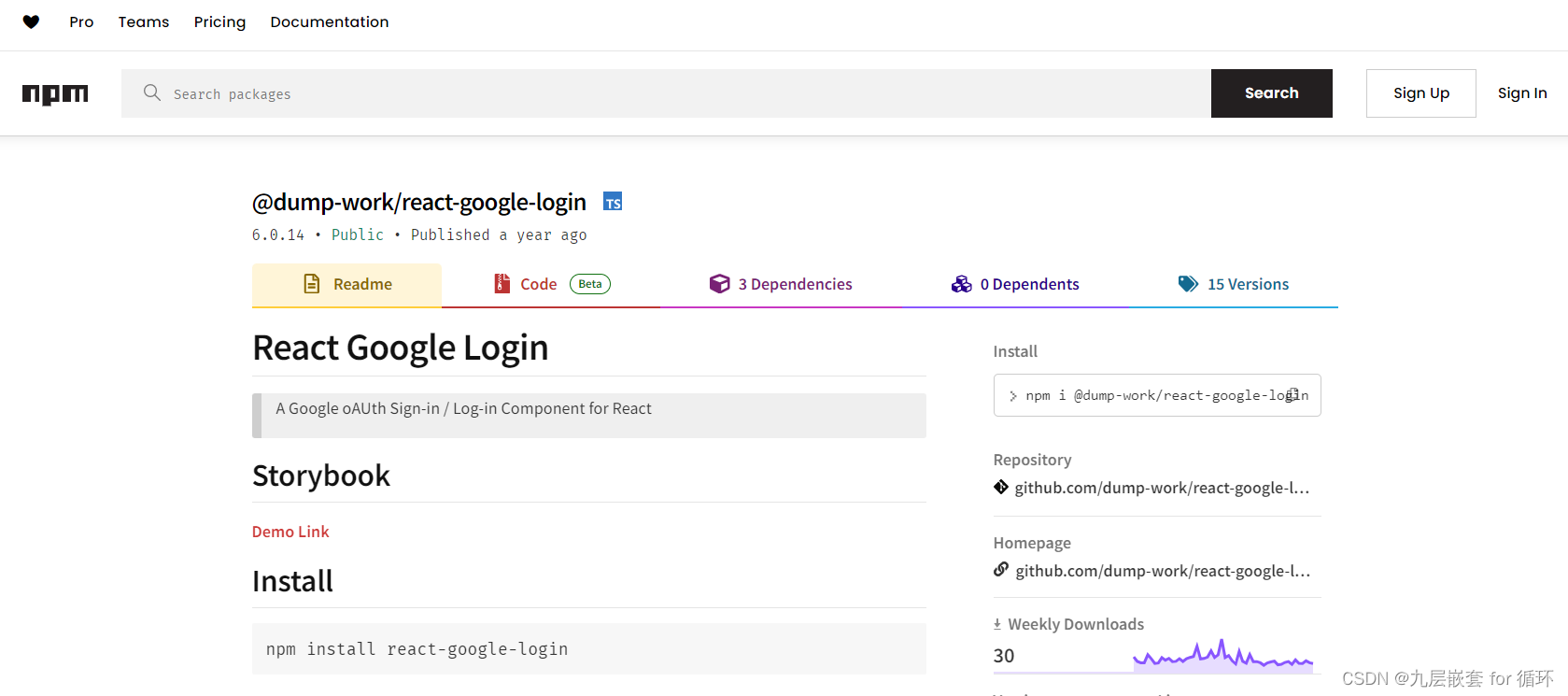This screenshot has width=1568, height=696.
Task: Open the 0 Dependents tab
Action: pyautogui.click(x=1015, y=284)
